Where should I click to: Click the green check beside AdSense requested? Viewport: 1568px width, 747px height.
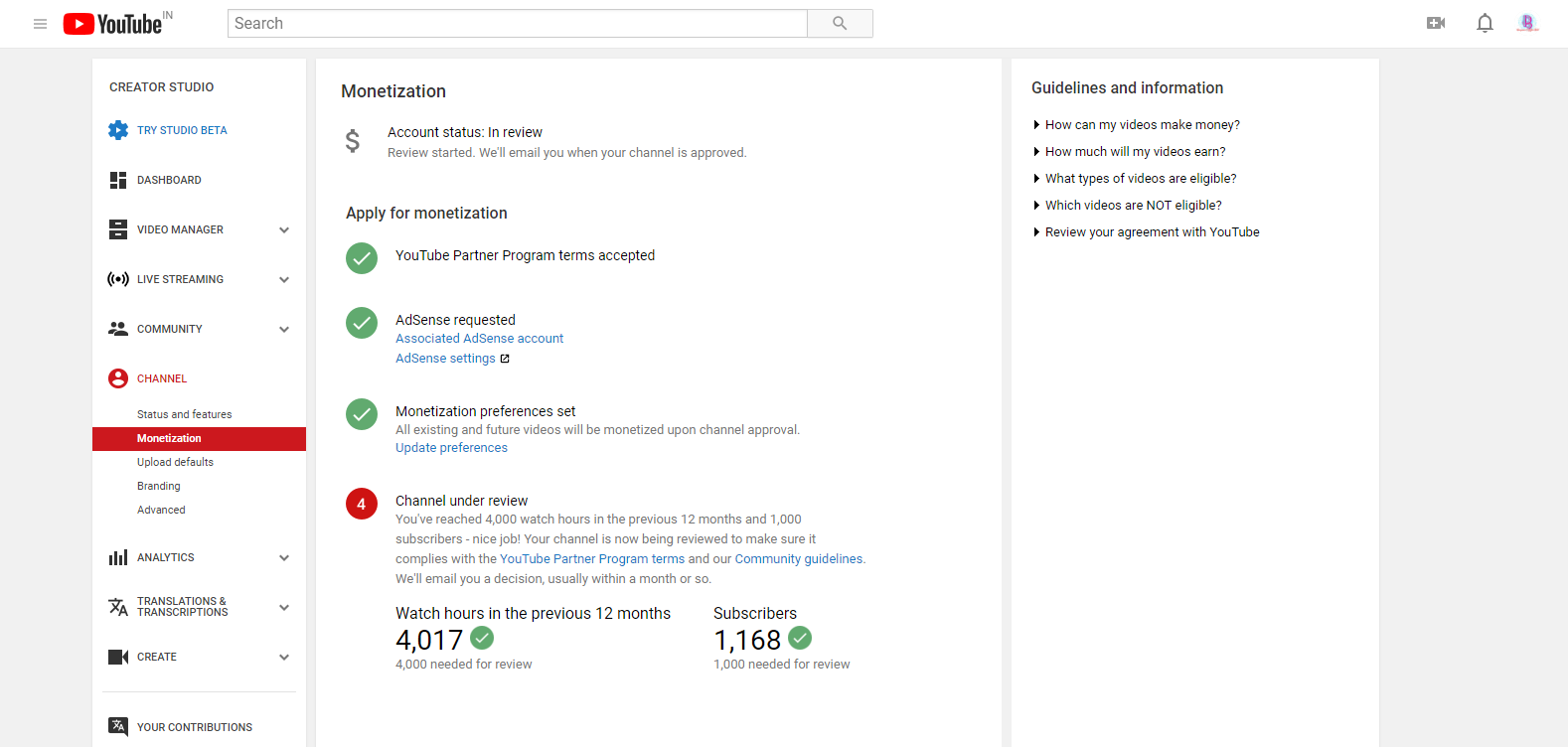click(362, 323)
